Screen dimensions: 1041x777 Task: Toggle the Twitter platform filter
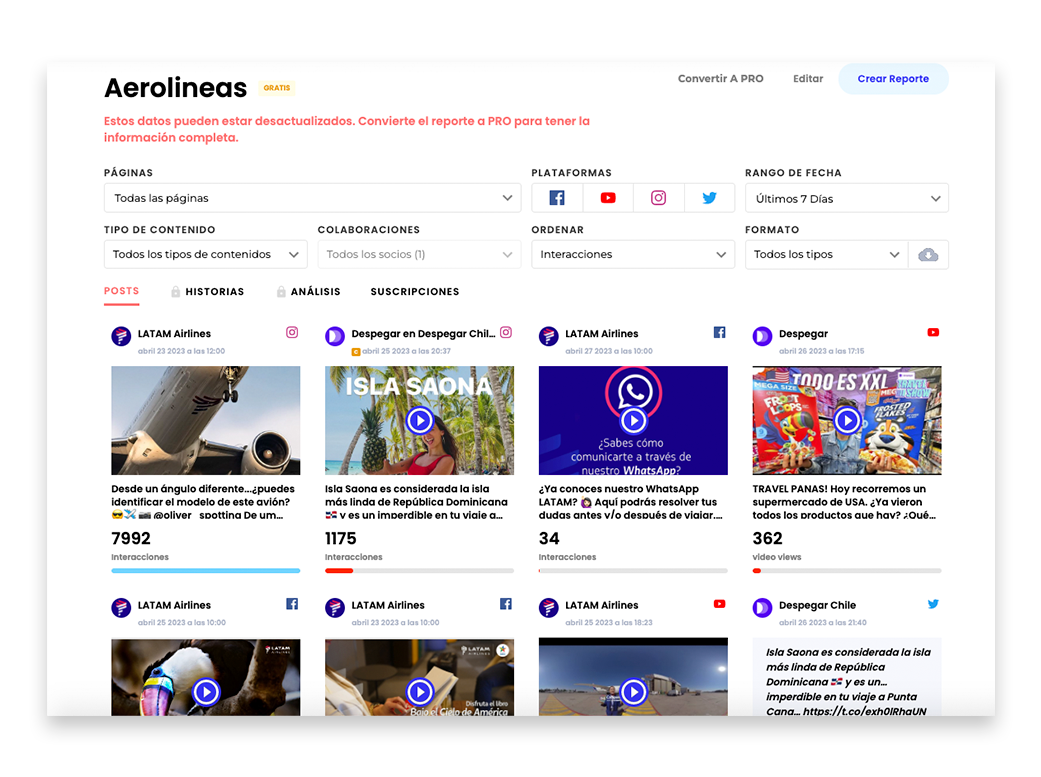coord(709,198)
